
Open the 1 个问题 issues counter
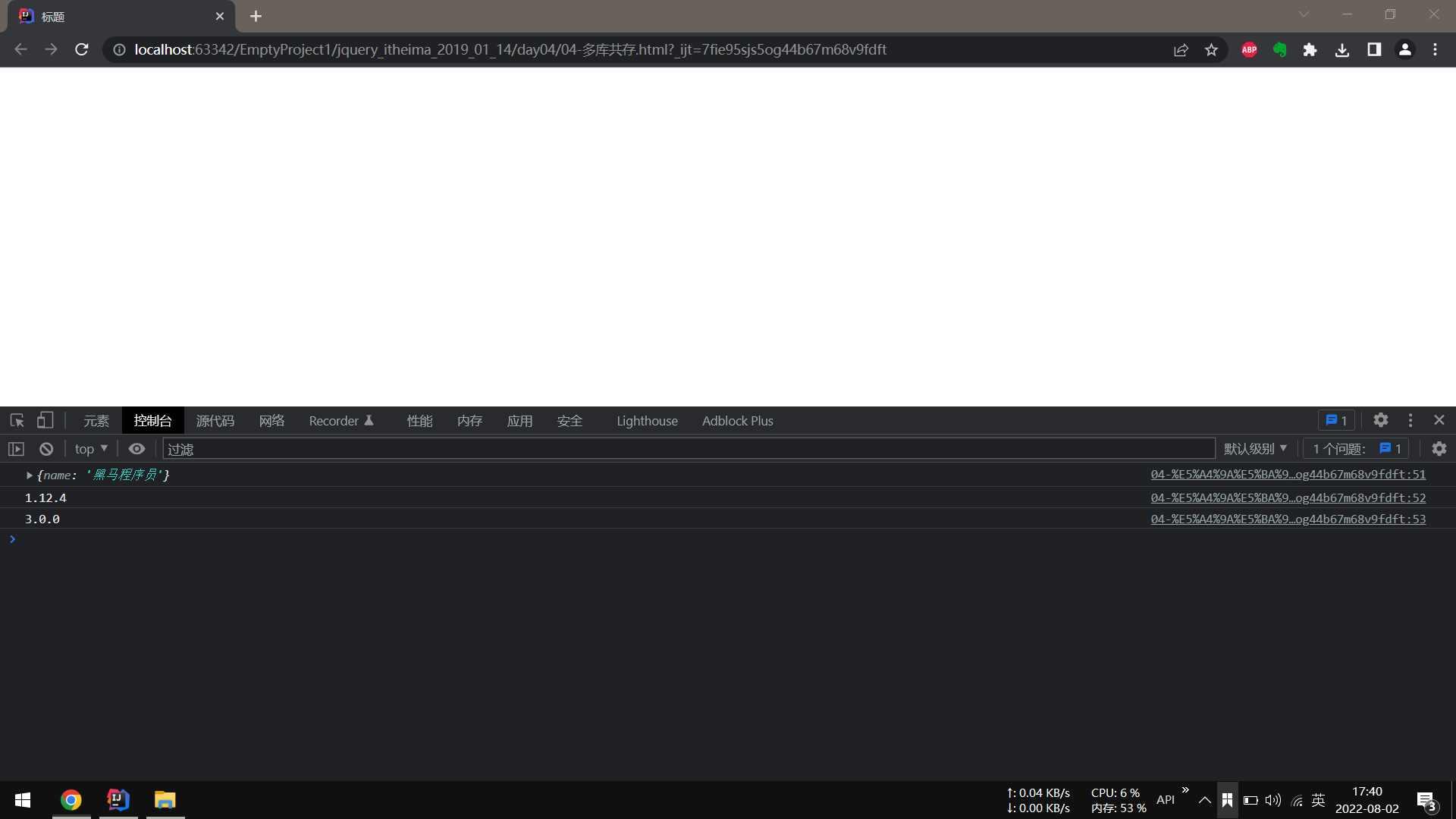pos(1357,449)
